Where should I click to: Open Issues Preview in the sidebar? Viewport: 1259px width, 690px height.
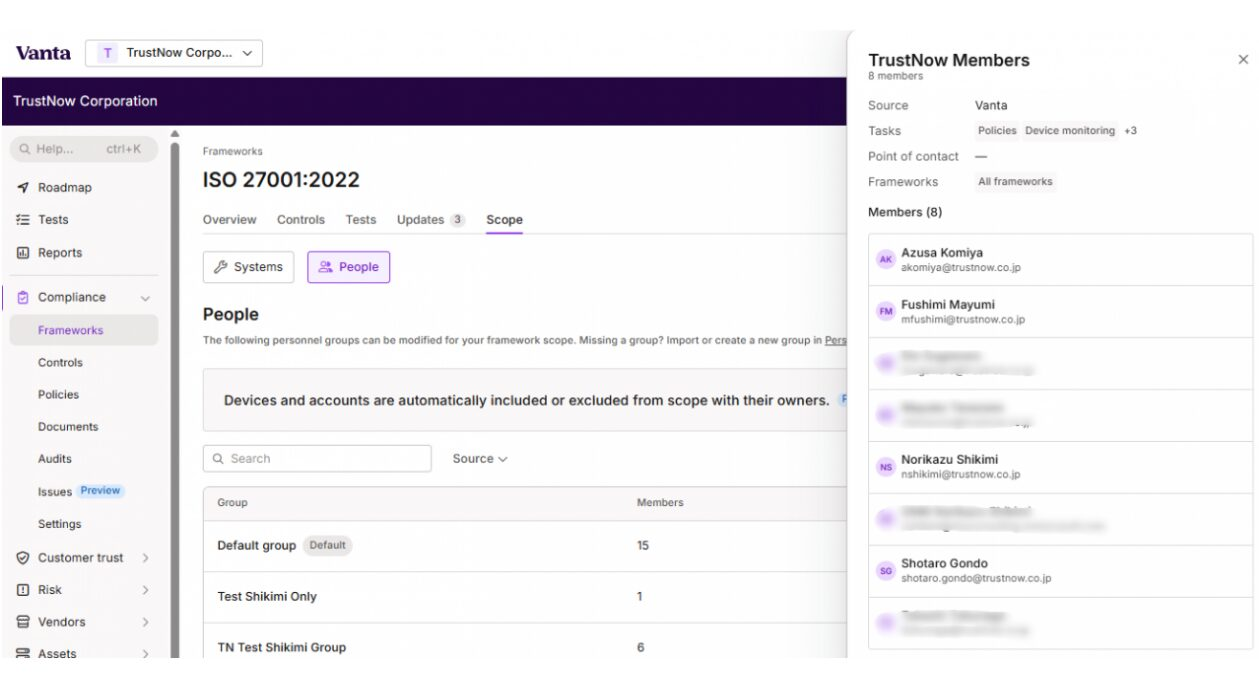79,491
